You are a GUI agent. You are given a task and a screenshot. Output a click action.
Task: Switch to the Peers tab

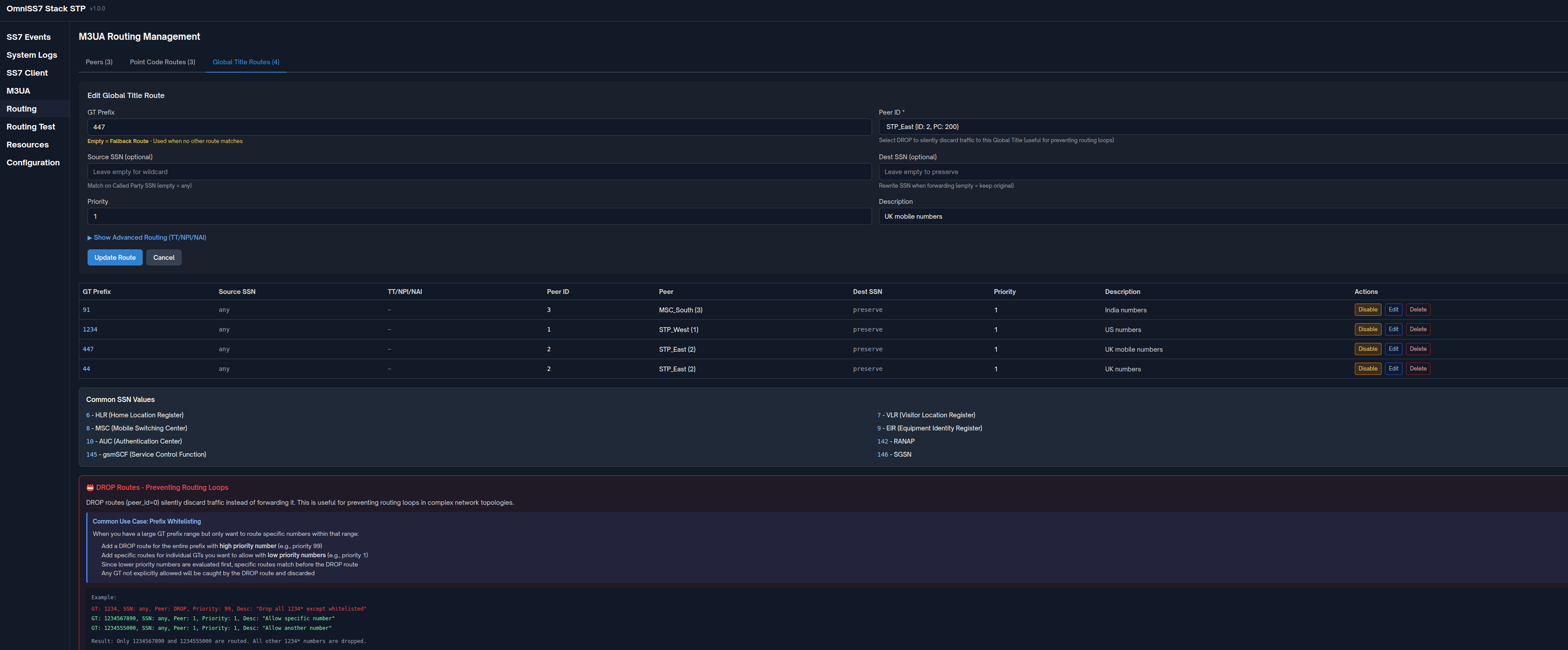(x=98, y=62)
